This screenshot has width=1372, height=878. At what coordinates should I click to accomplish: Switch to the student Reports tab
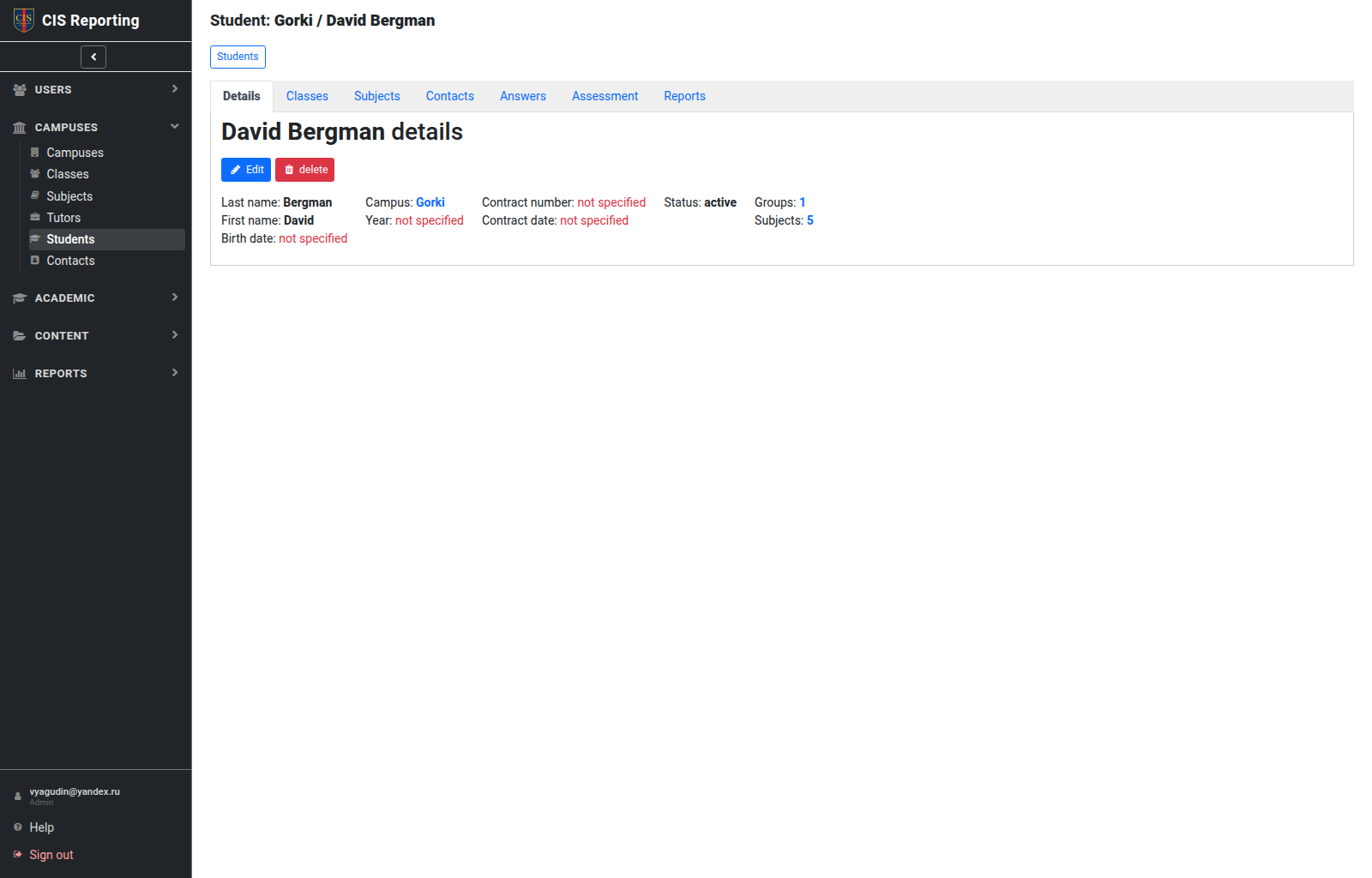click(684, 96)
